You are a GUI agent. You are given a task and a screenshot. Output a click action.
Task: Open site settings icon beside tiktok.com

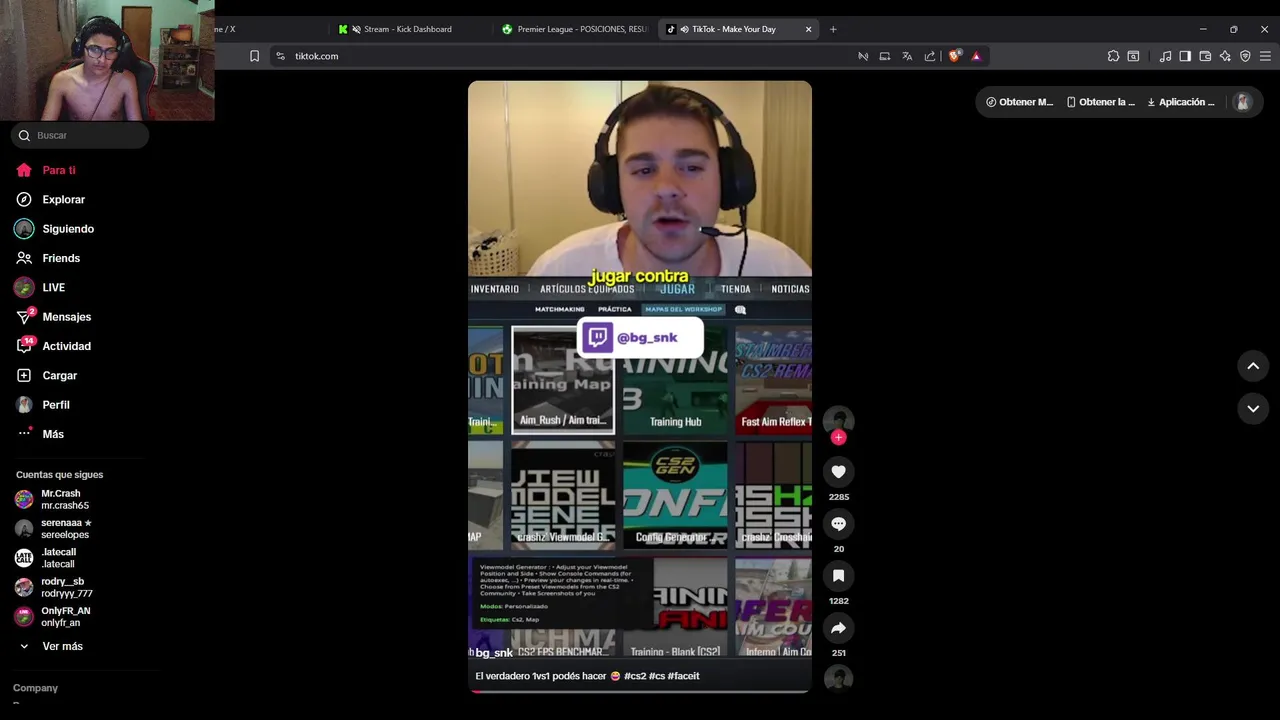280,56
